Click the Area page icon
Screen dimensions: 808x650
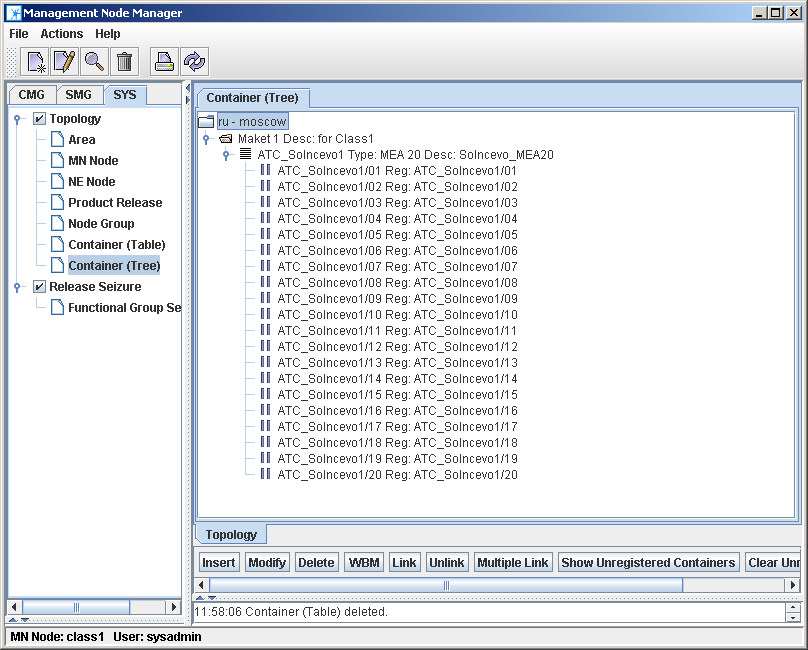click(57, 140)
